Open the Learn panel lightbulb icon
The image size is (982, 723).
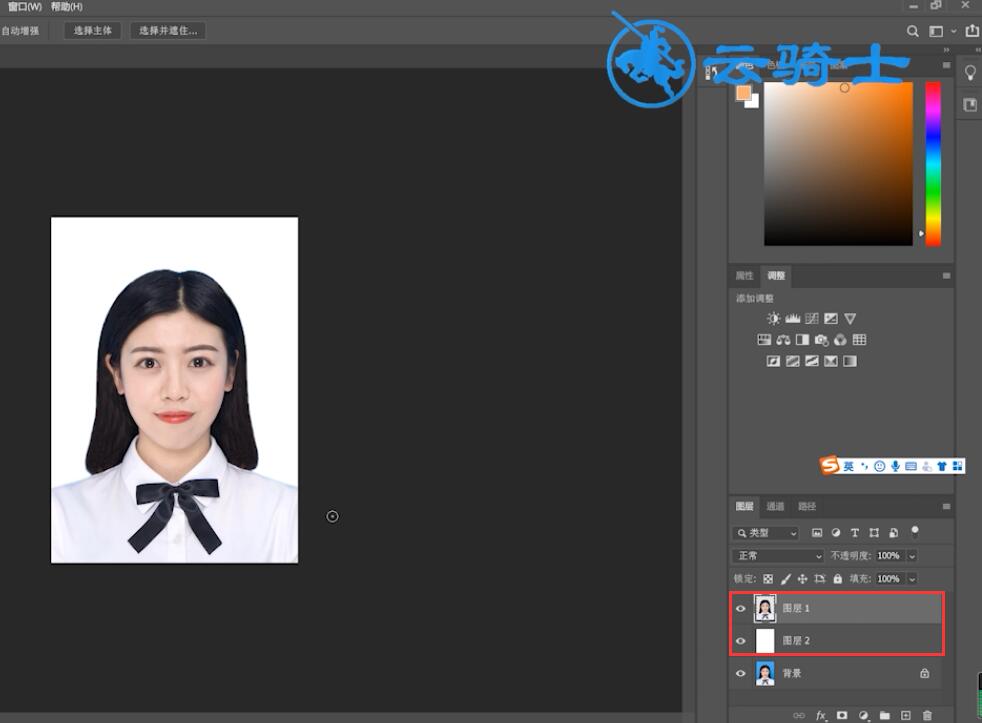coord(970,73)
